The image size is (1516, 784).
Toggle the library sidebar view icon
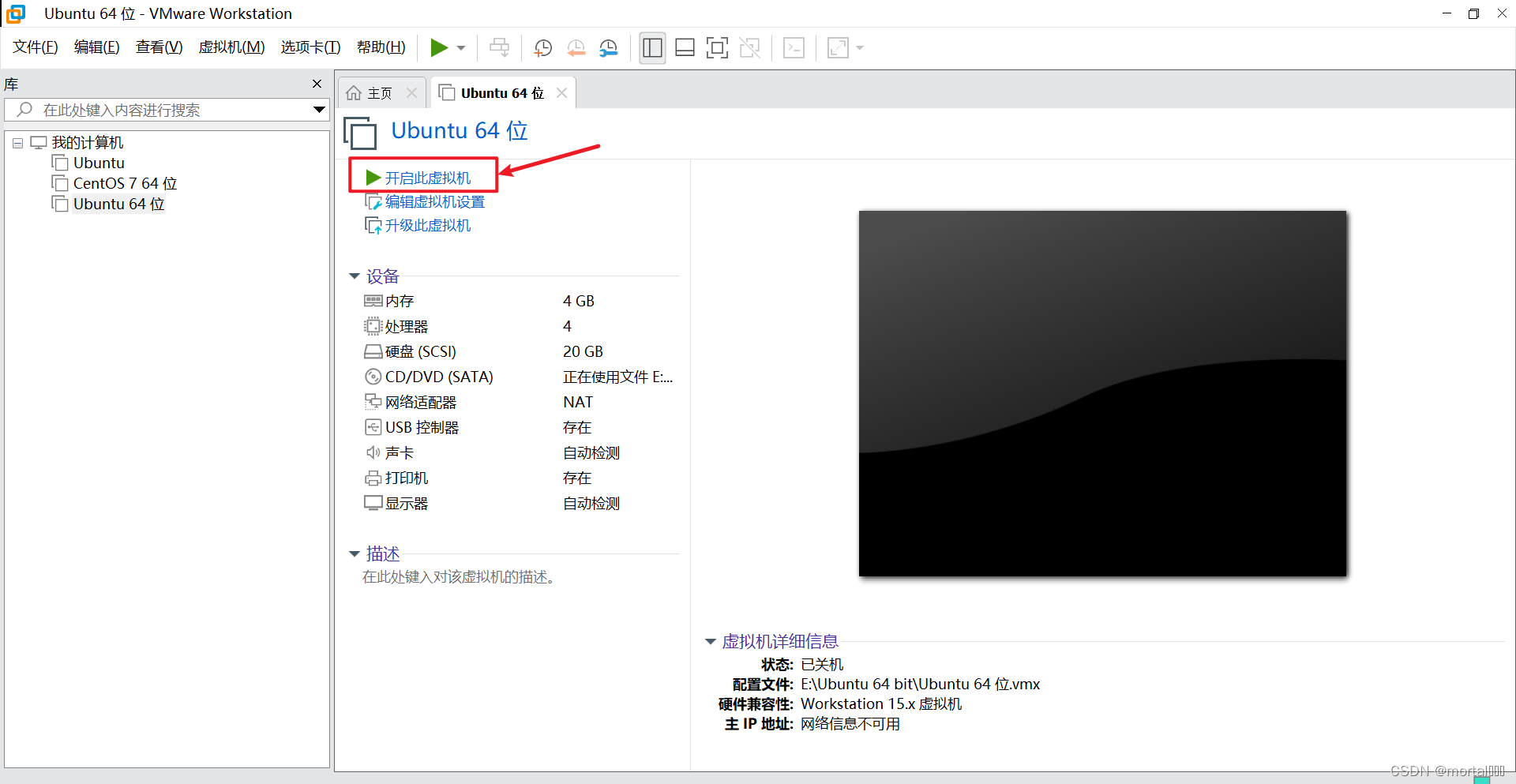[x=652, y=48]
